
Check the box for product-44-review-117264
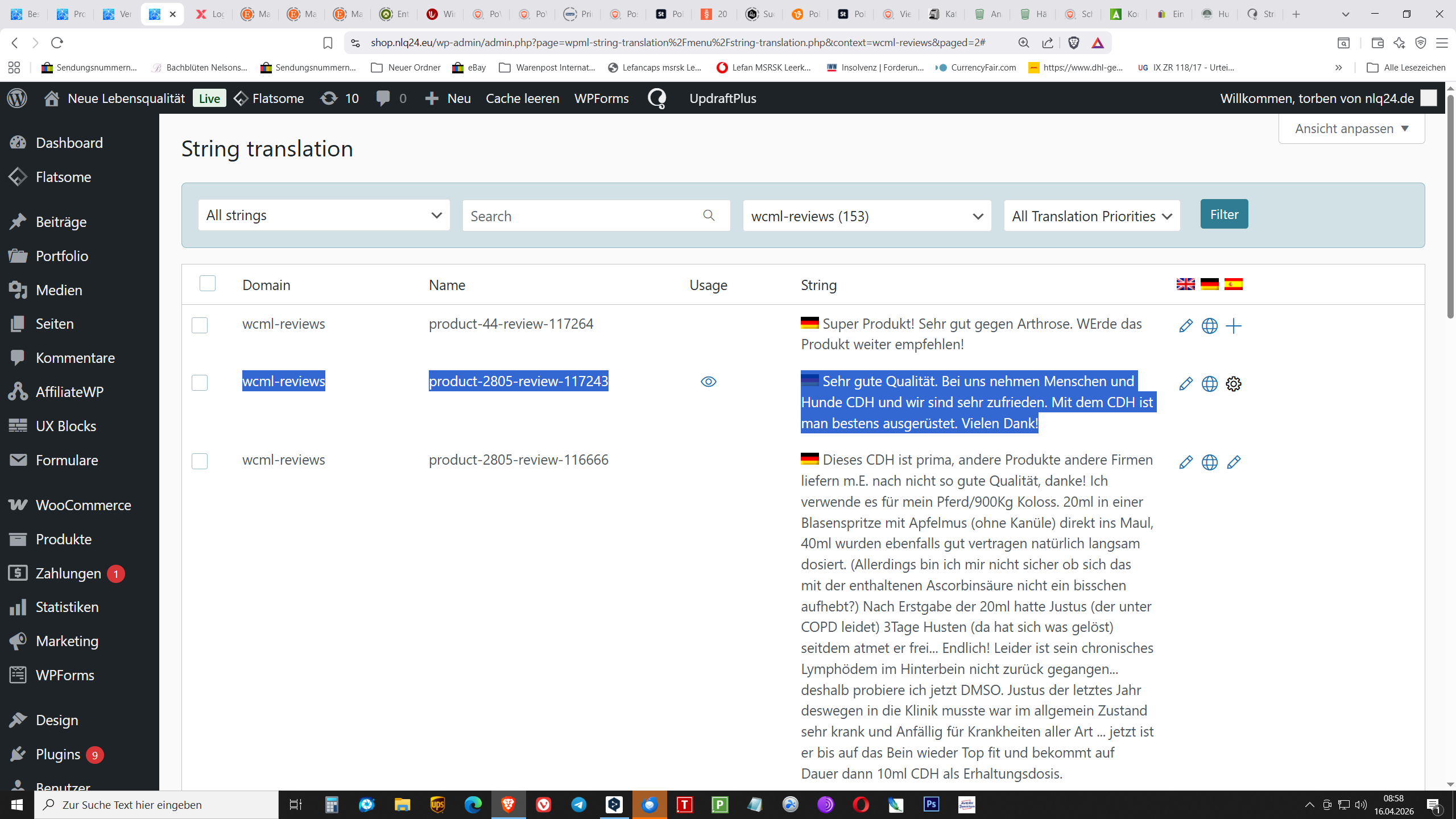pyautogui.click(x=200, y=325)
